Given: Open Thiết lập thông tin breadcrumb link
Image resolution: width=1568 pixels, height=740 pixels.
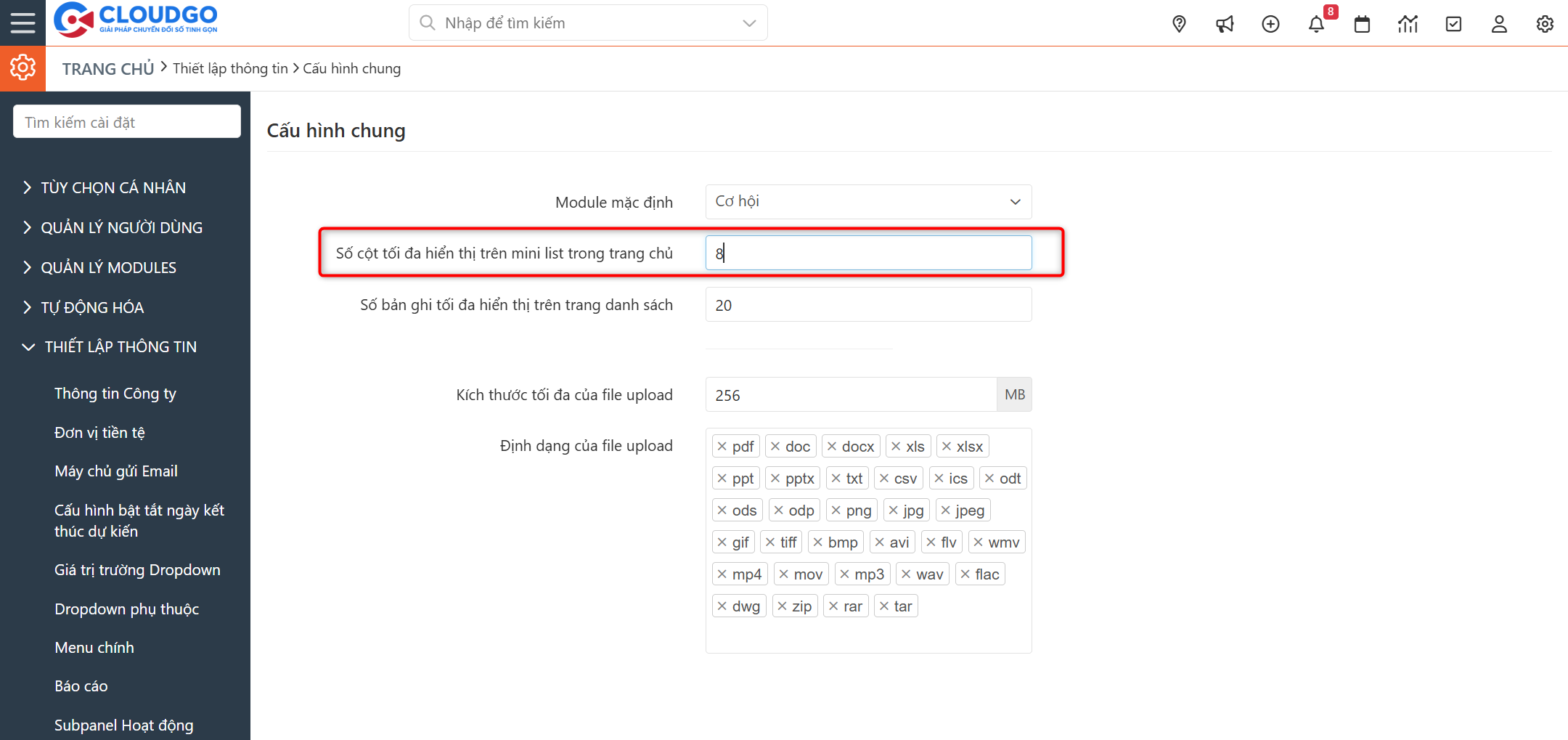Looking at the screenshot, I should point(231,68).
